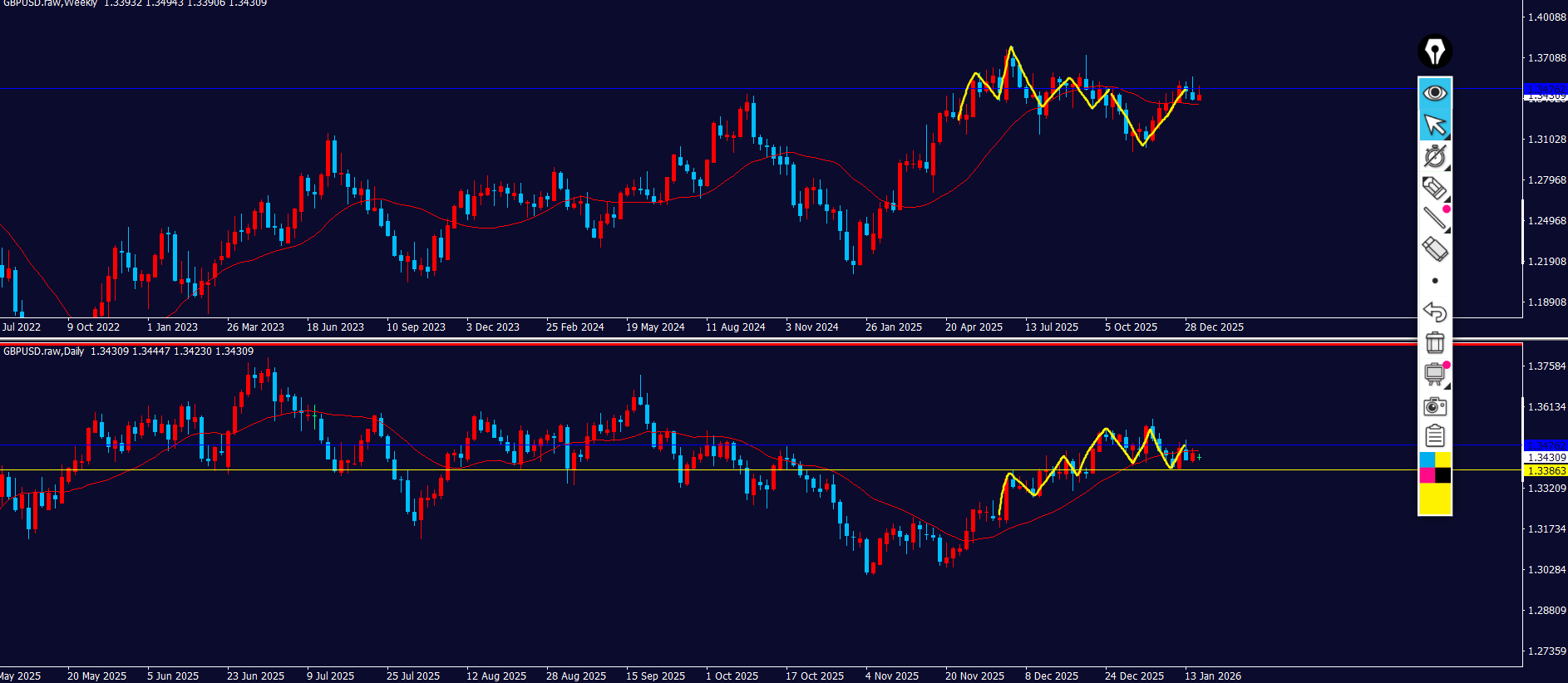Select the eraser tool
1568x683 pixels.
[1435, 249]
